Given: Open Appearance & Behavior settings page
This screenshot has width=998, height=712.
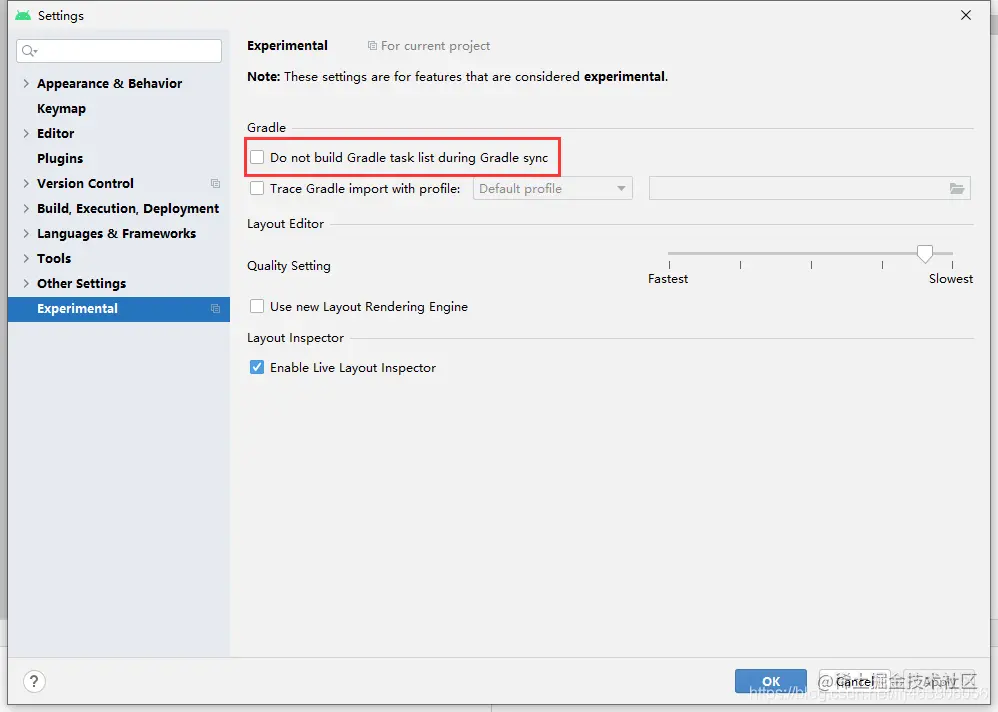Looking at the screenshot, I should (109, 83).
